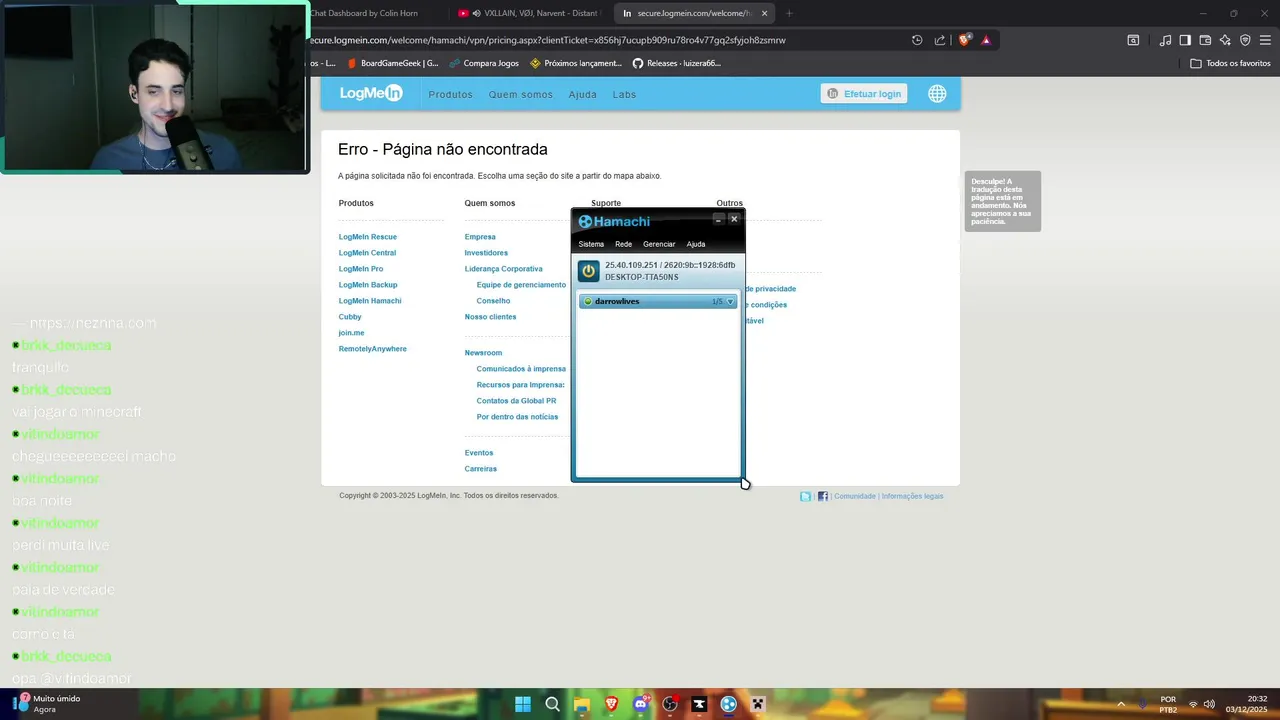Click the Brave Shields lion icon

[964, 40]
